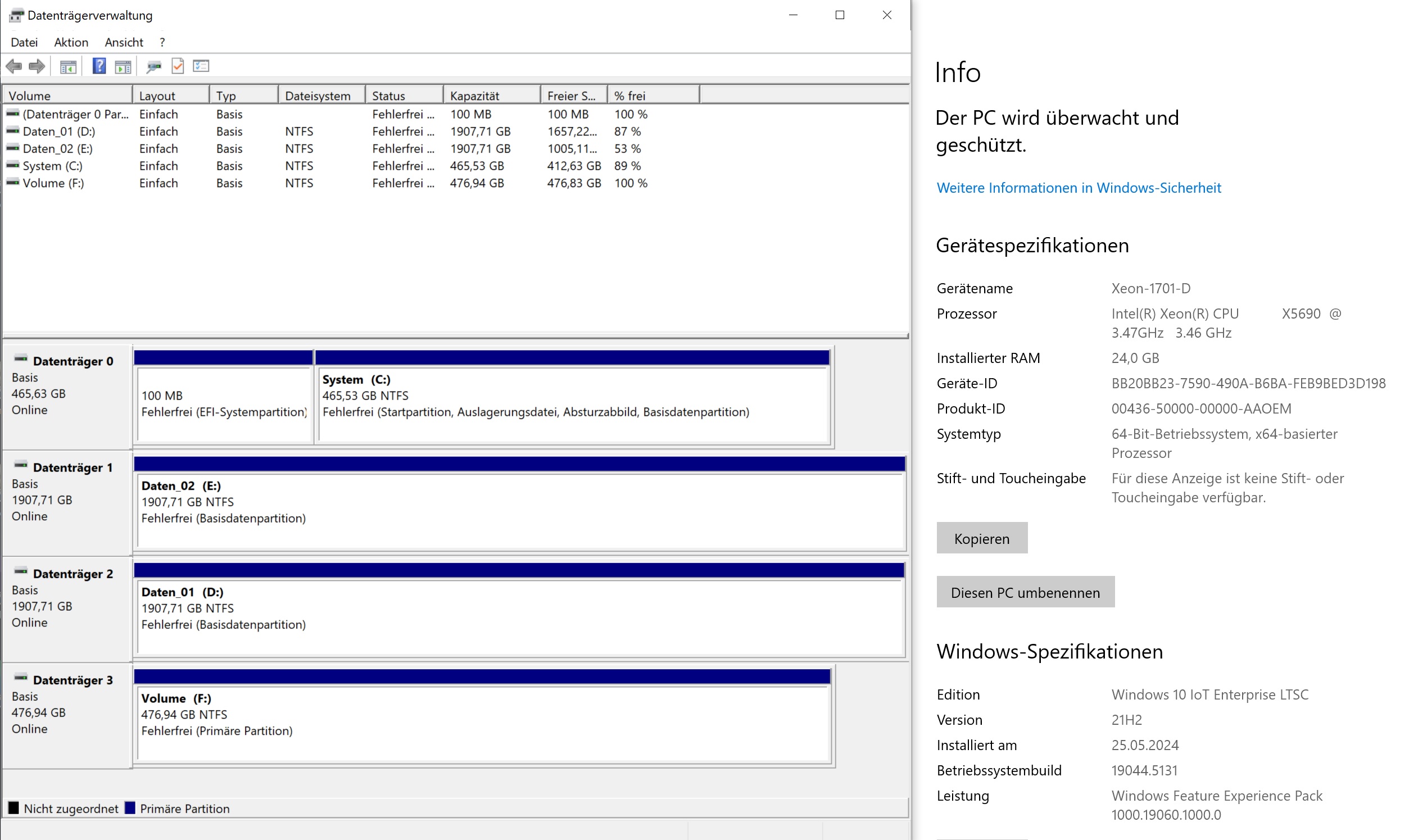Viewport: 1409px width, 840px height.
Task: Click the Gerätename value Xeon-1701-D
Action: [x=1152, y=288]
